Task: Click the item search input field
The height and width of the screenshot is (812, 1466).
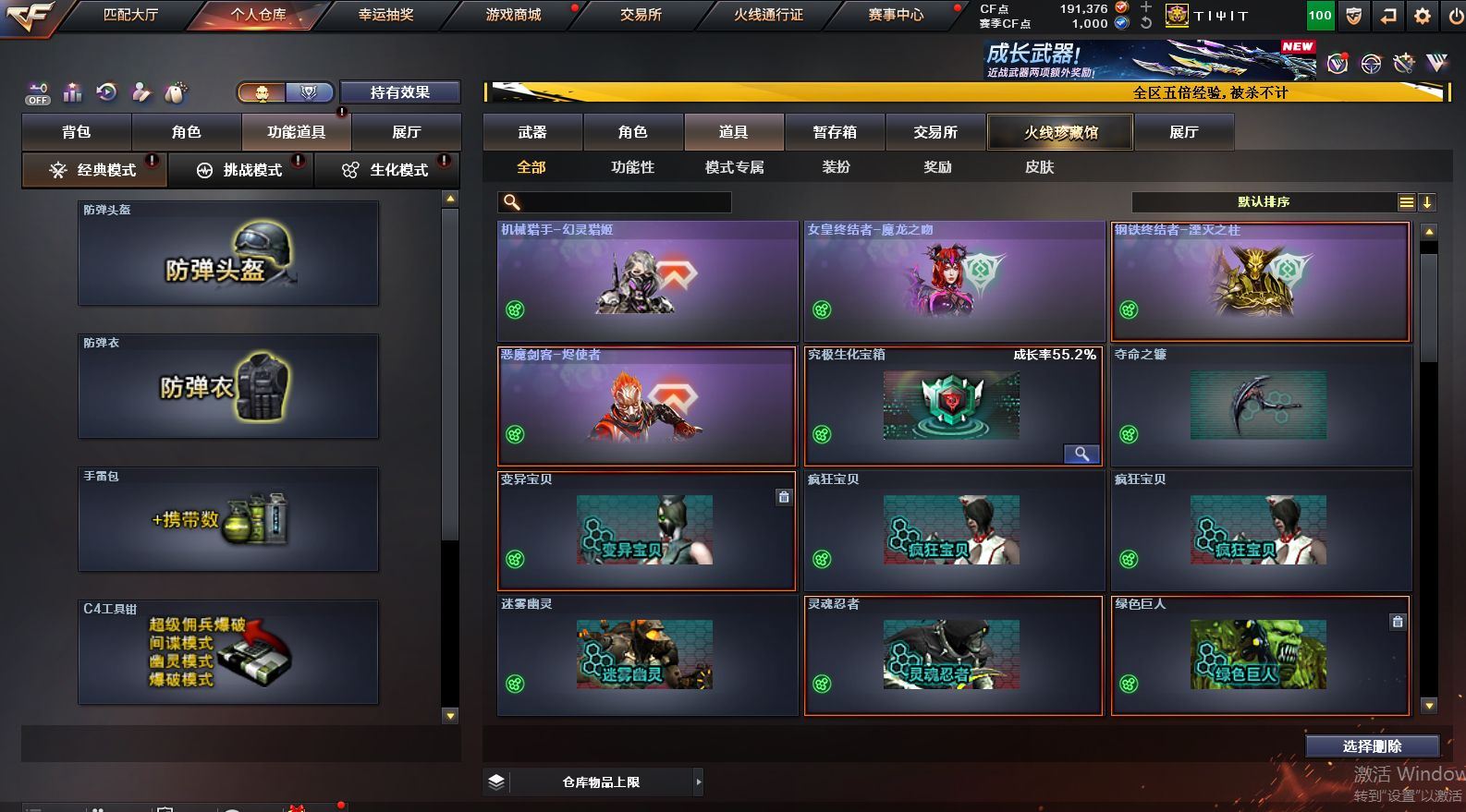Action: click(615, 202)
